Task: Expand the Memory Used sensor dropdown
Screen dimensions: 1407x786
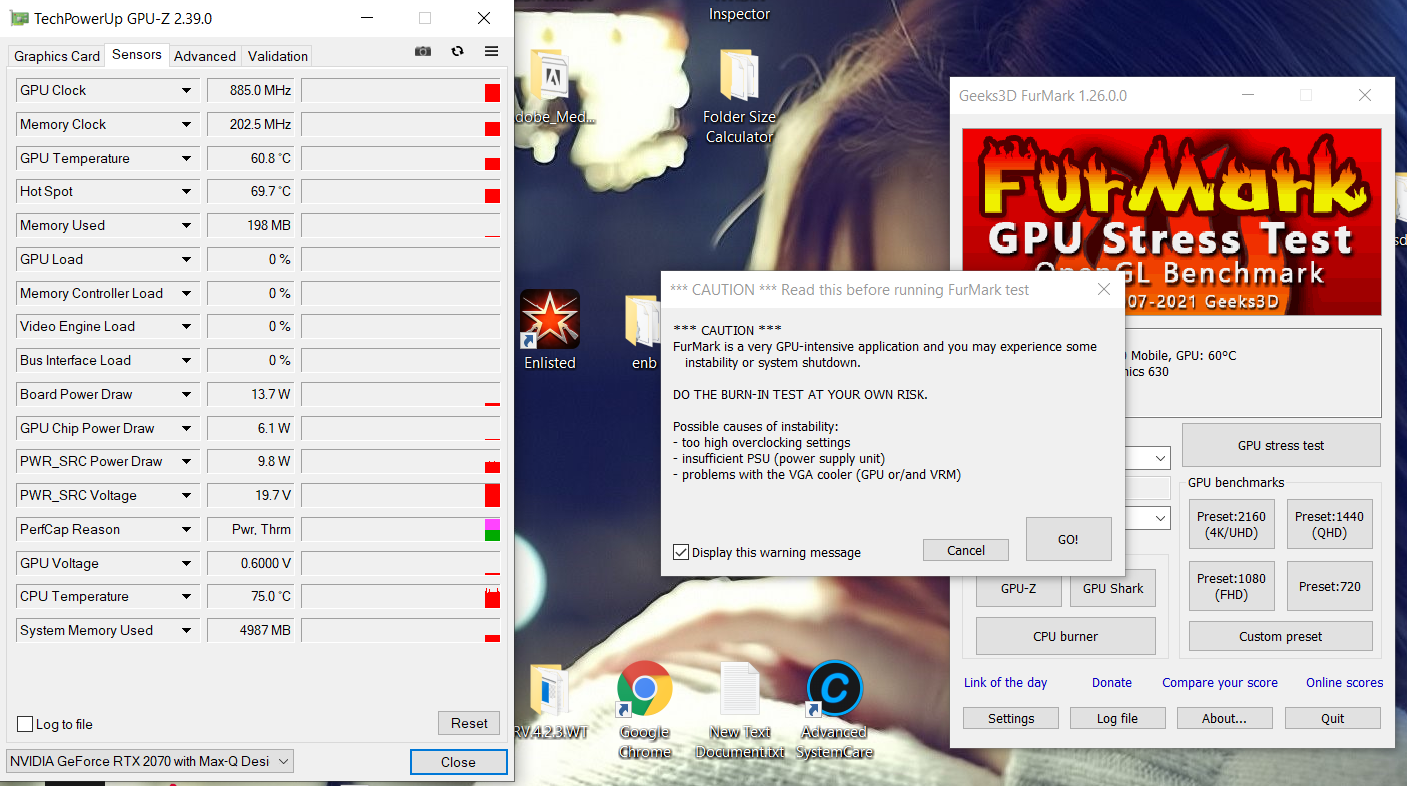Action: coord(186,226)
